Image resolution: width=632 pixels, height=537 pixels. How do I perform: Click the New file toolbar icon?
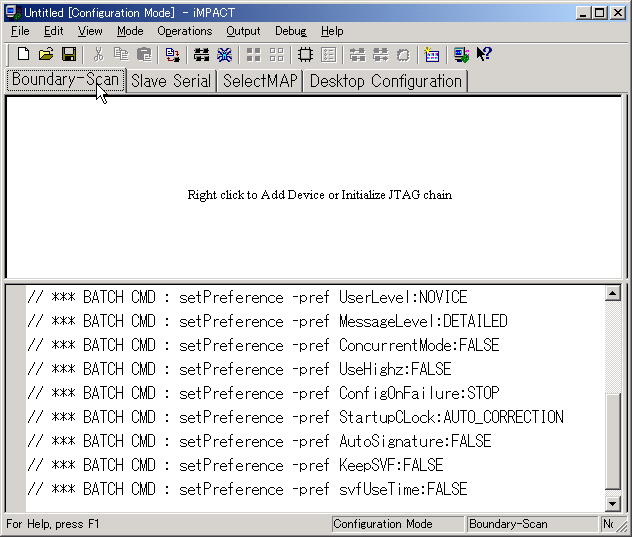click(23, 54)
